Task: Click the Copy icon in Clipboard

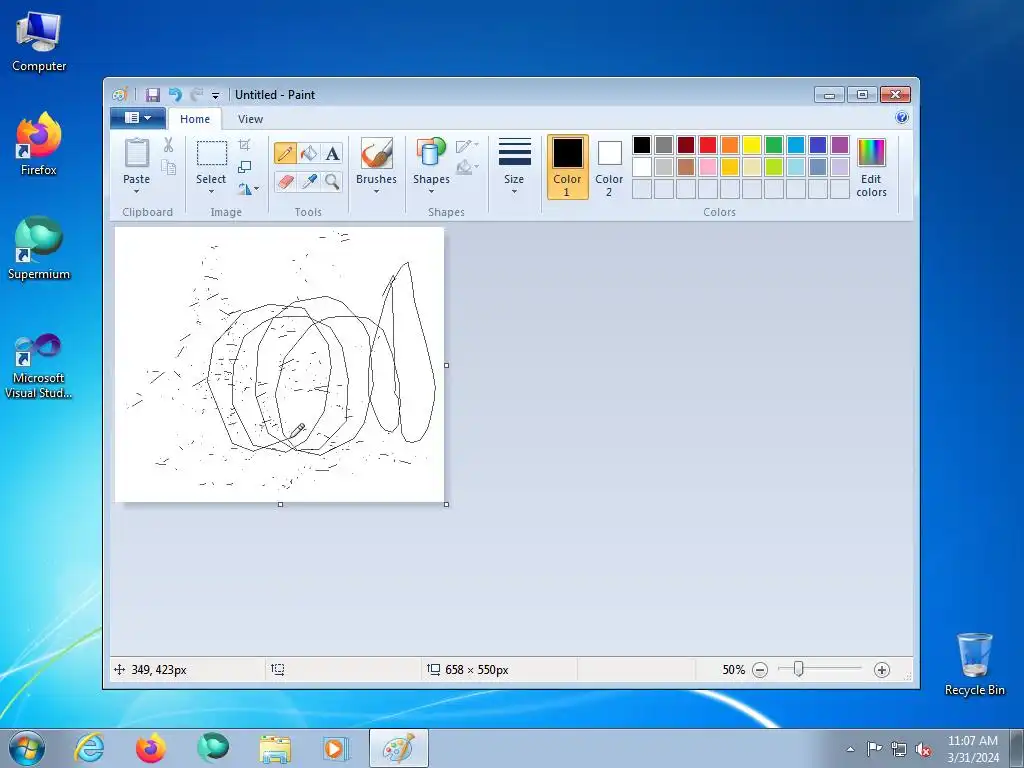Action: coord(168,168)
